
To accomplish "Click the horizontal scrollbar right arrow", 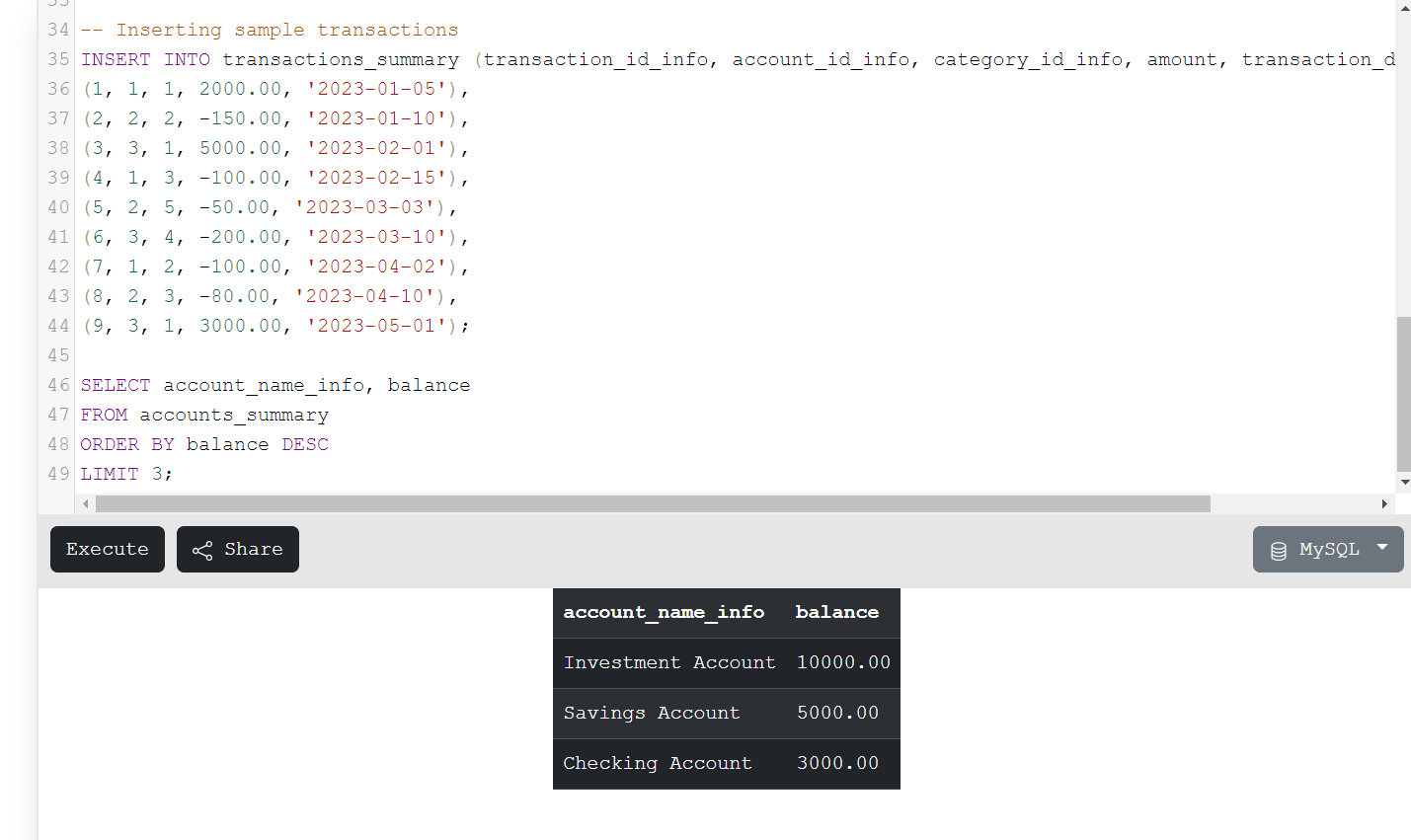I will coord(1384,504).
